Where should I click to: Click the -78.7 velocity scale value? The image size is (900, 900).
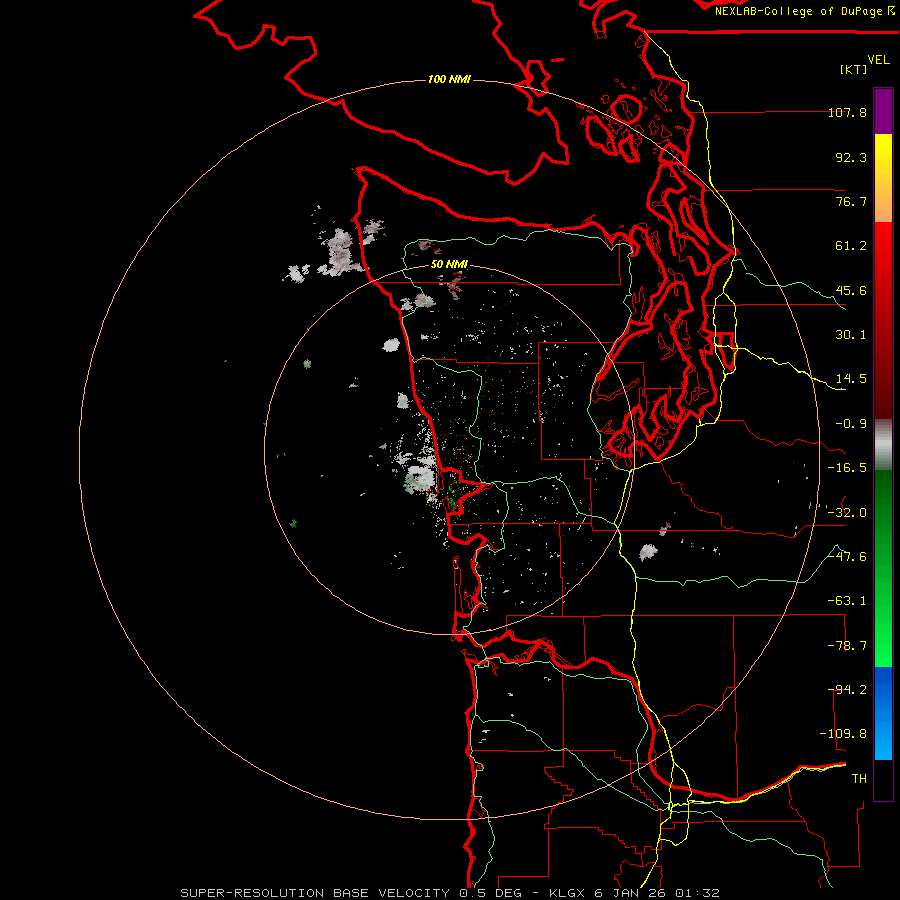pyautogui.click(x=847, y=646)
